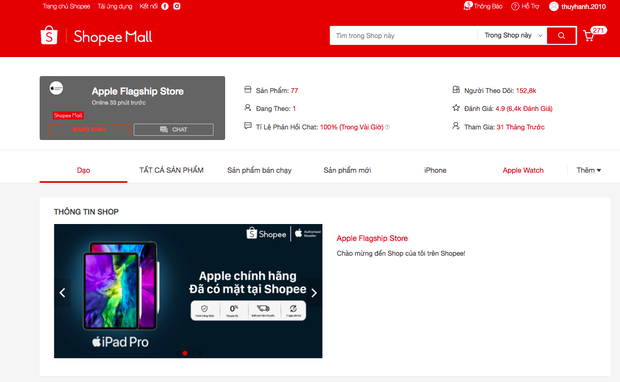This screenshot has height=382, width=620.
Task: Click Online 33 phút trước status
Action: pos(119,102)
